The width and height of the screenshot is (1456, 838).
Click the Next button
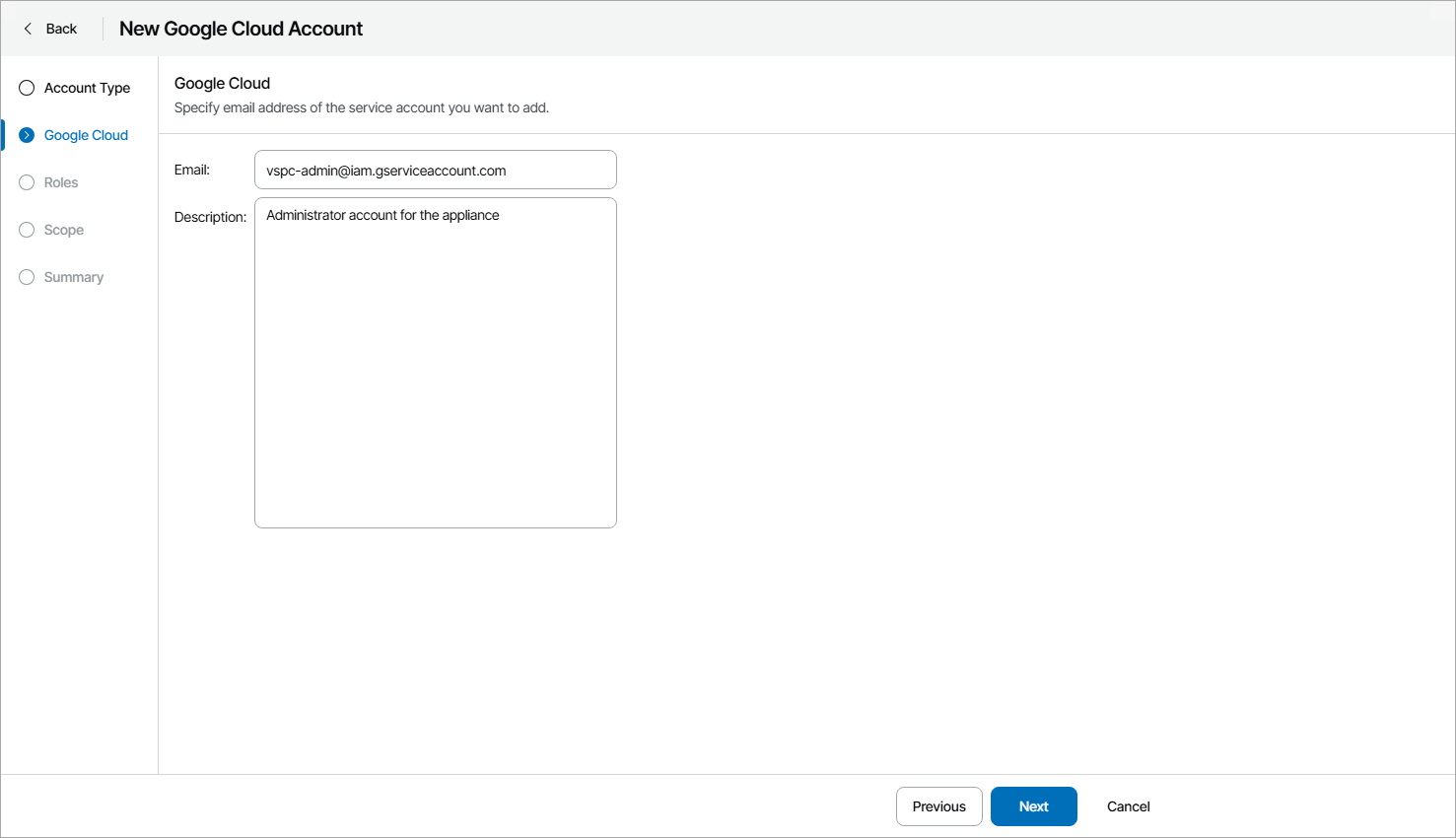coord(1033,805)
